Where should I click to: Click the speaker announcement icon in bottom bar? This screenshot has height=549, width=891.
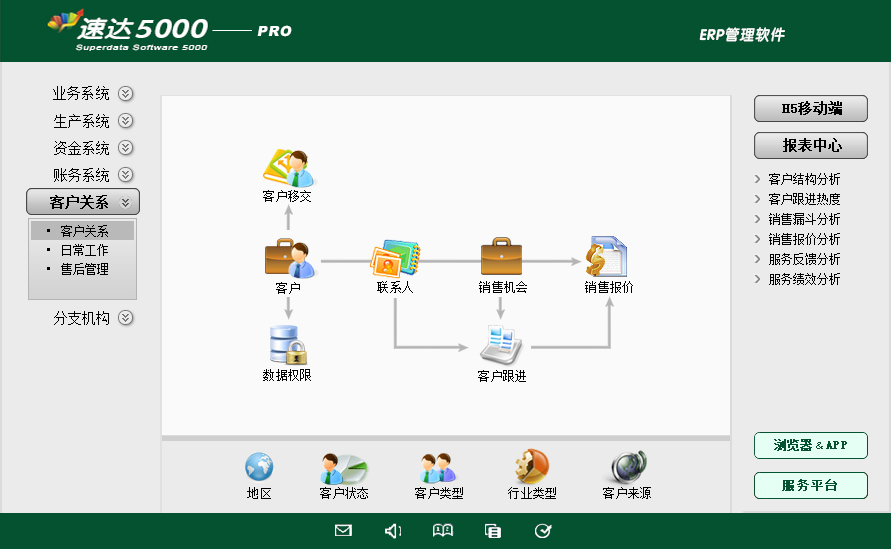(393, 531)
